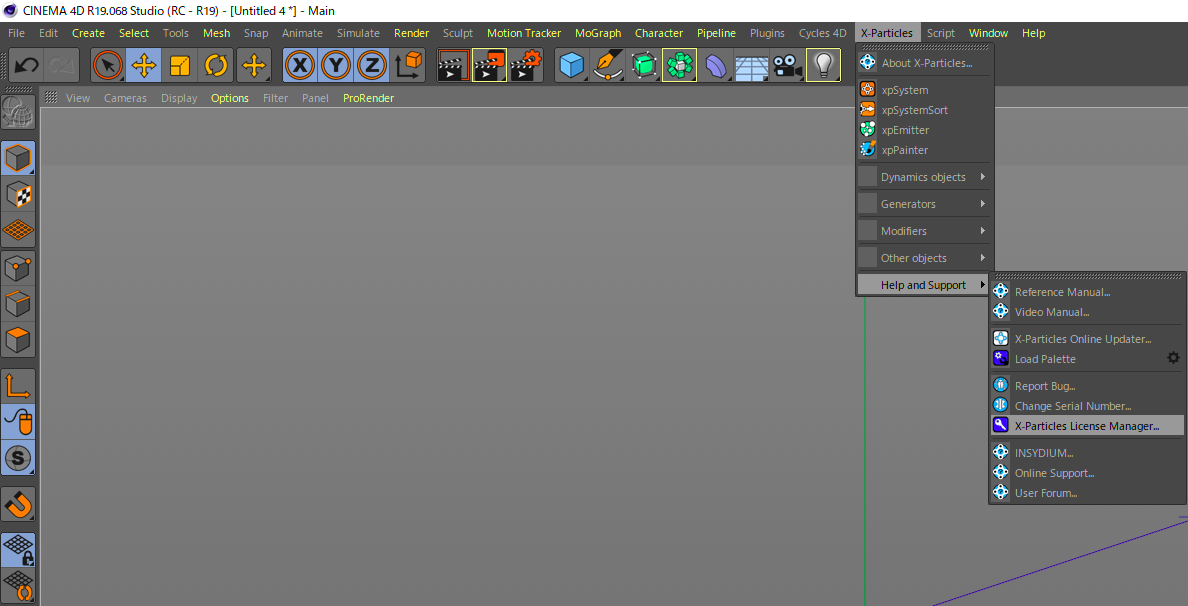Screen dimensions: 1188x606
Task: Toggle Enable Snap magnet icon
Action: [x=18, y=504]
